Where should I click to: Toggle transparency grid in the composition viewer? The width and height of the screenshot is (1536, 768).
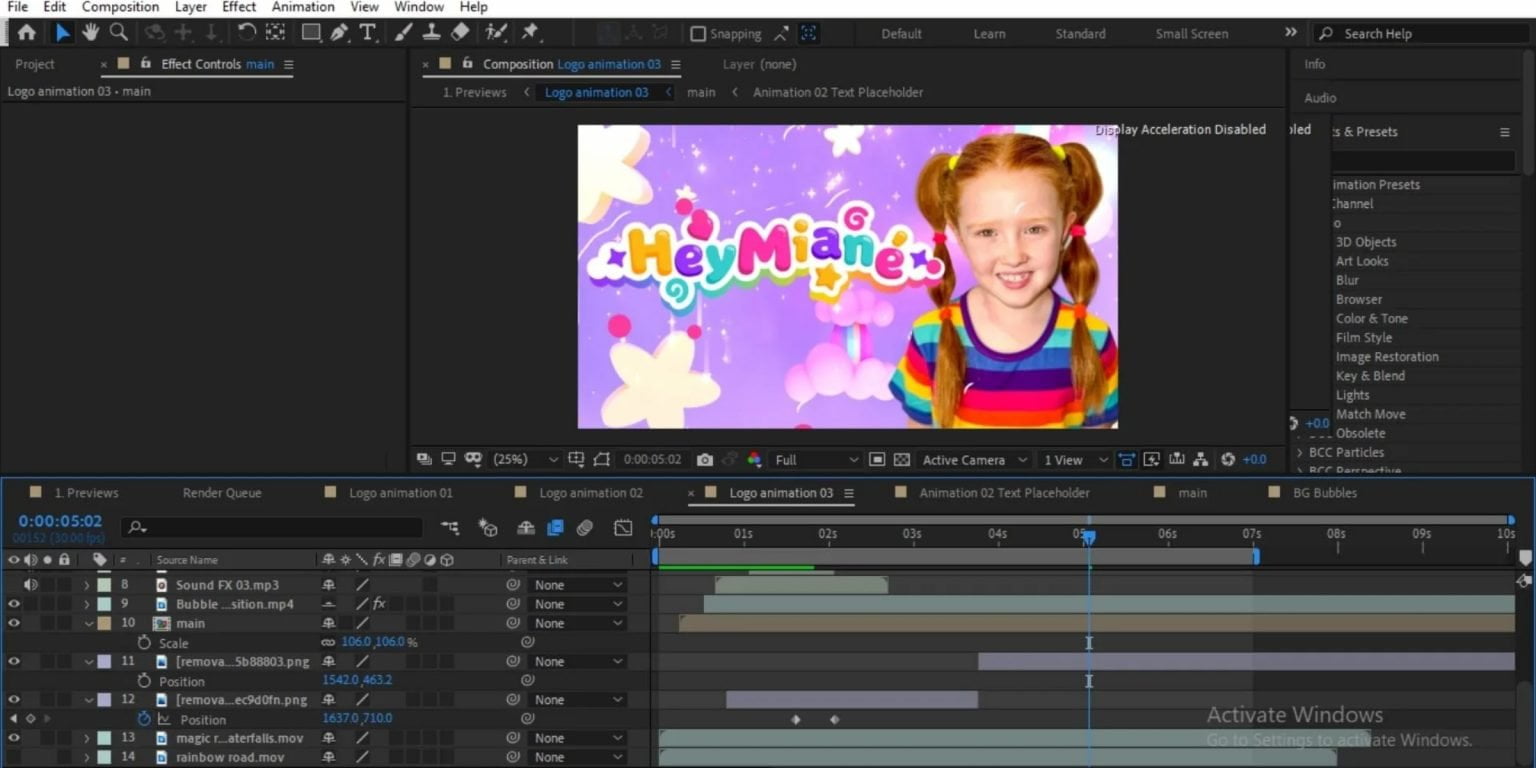click(902, 460)
